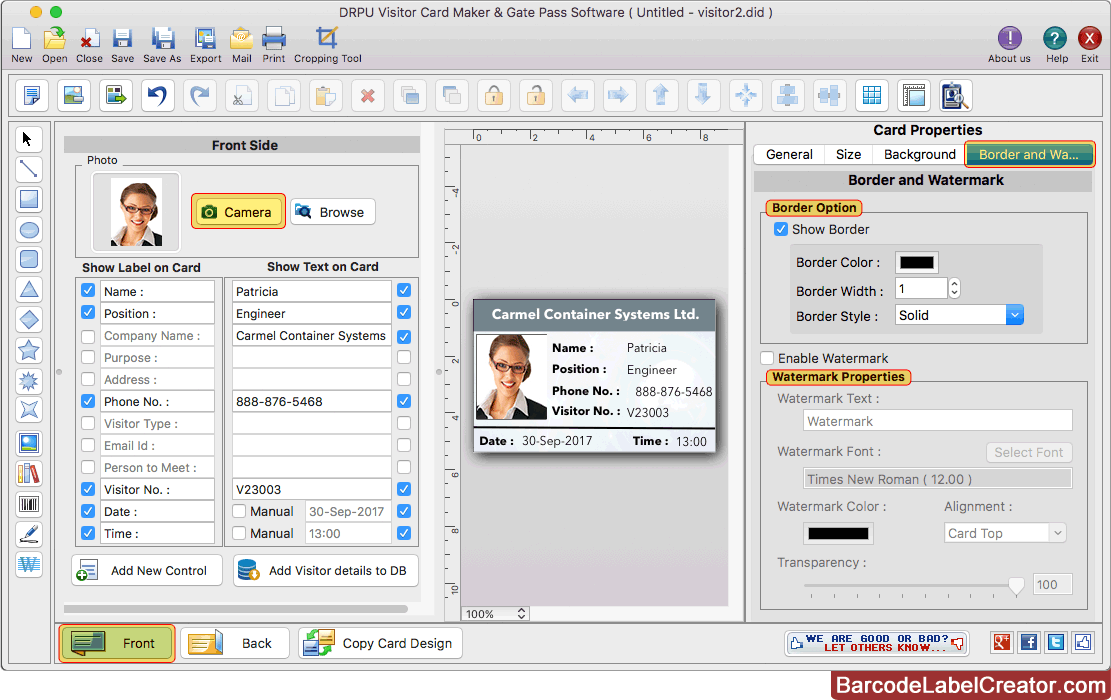
Task: Click the photo thumbnail in Front Side panel
Action: (136, 212)
